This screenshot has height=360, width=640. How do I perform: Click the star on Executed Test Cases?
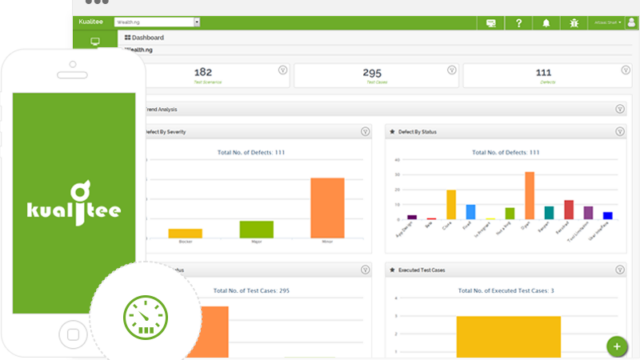(392, 270)
